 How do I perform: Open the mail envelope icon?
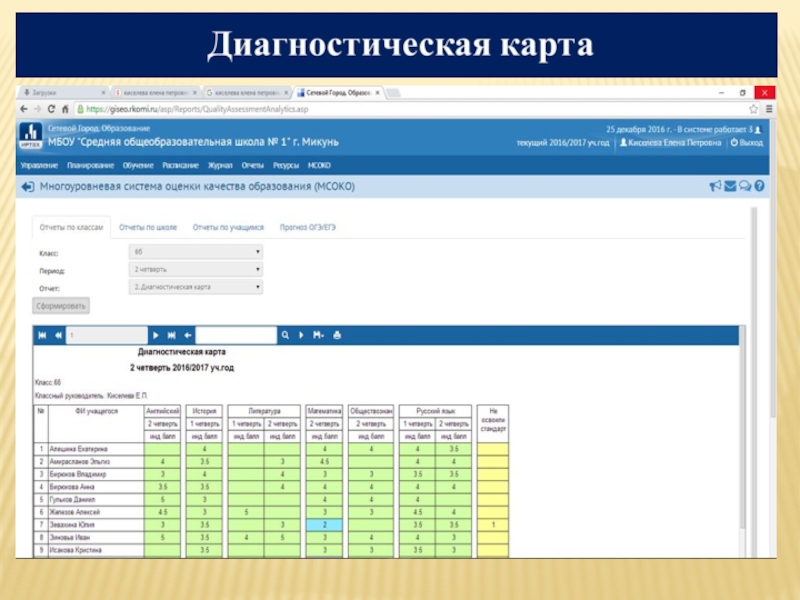(730, 186)
